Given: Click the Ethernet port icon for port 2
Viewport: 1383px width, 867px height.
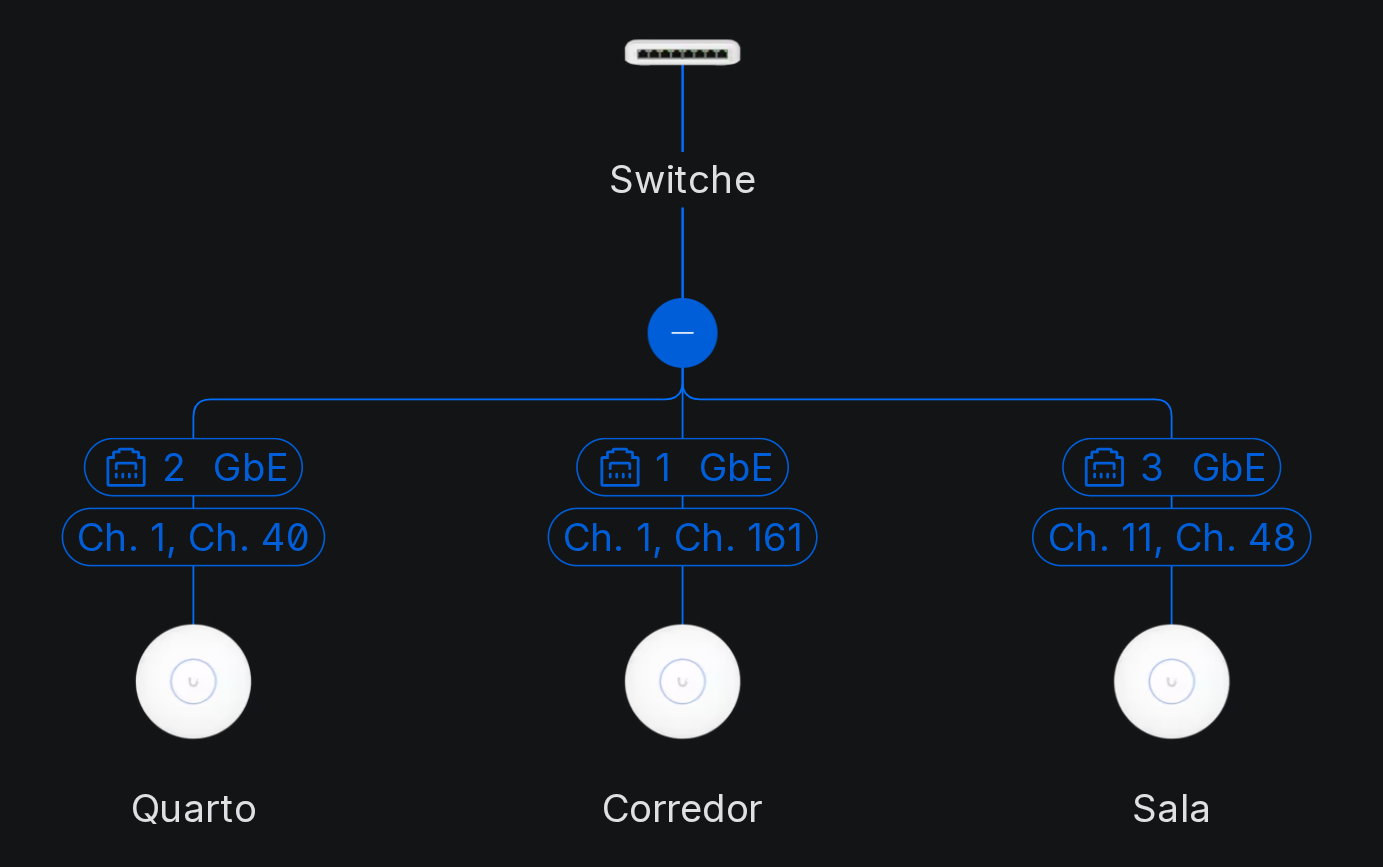Looking at the screenshot, I should point(126,468).
